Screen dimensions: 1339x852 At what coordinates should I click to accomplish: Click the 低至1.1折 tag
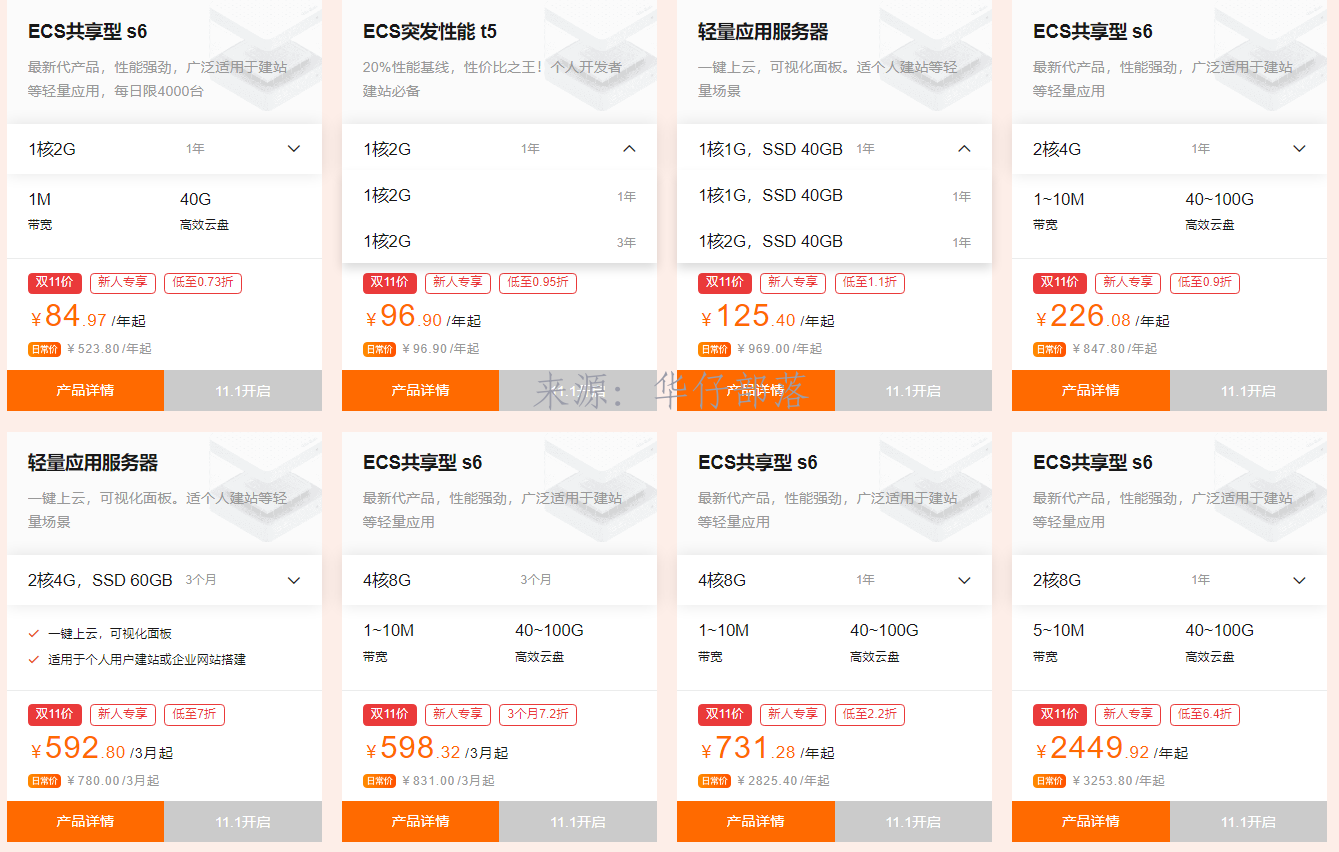tap(869, 283)
